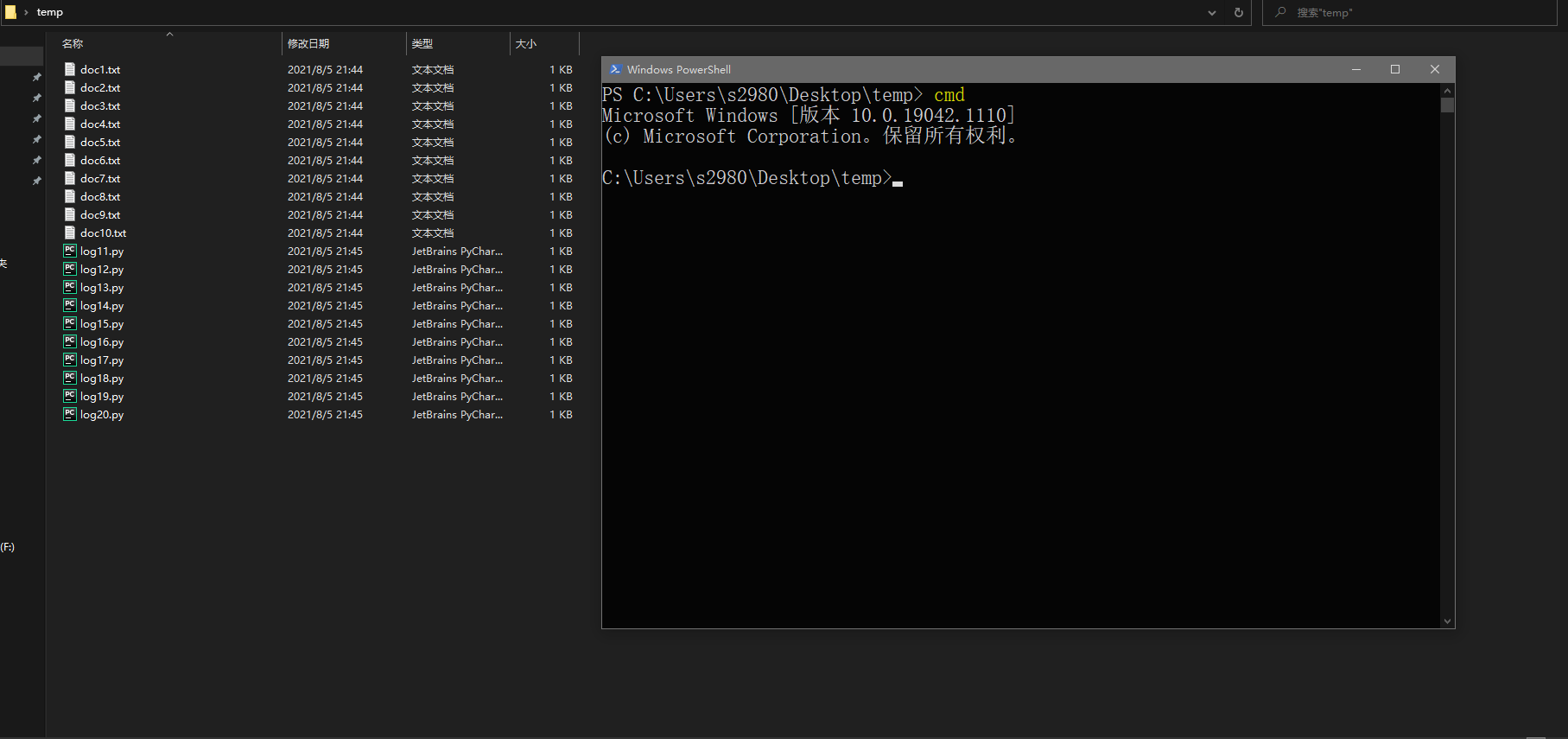
Task: Select the doc6.txt file icon
Action: [70, 160]
